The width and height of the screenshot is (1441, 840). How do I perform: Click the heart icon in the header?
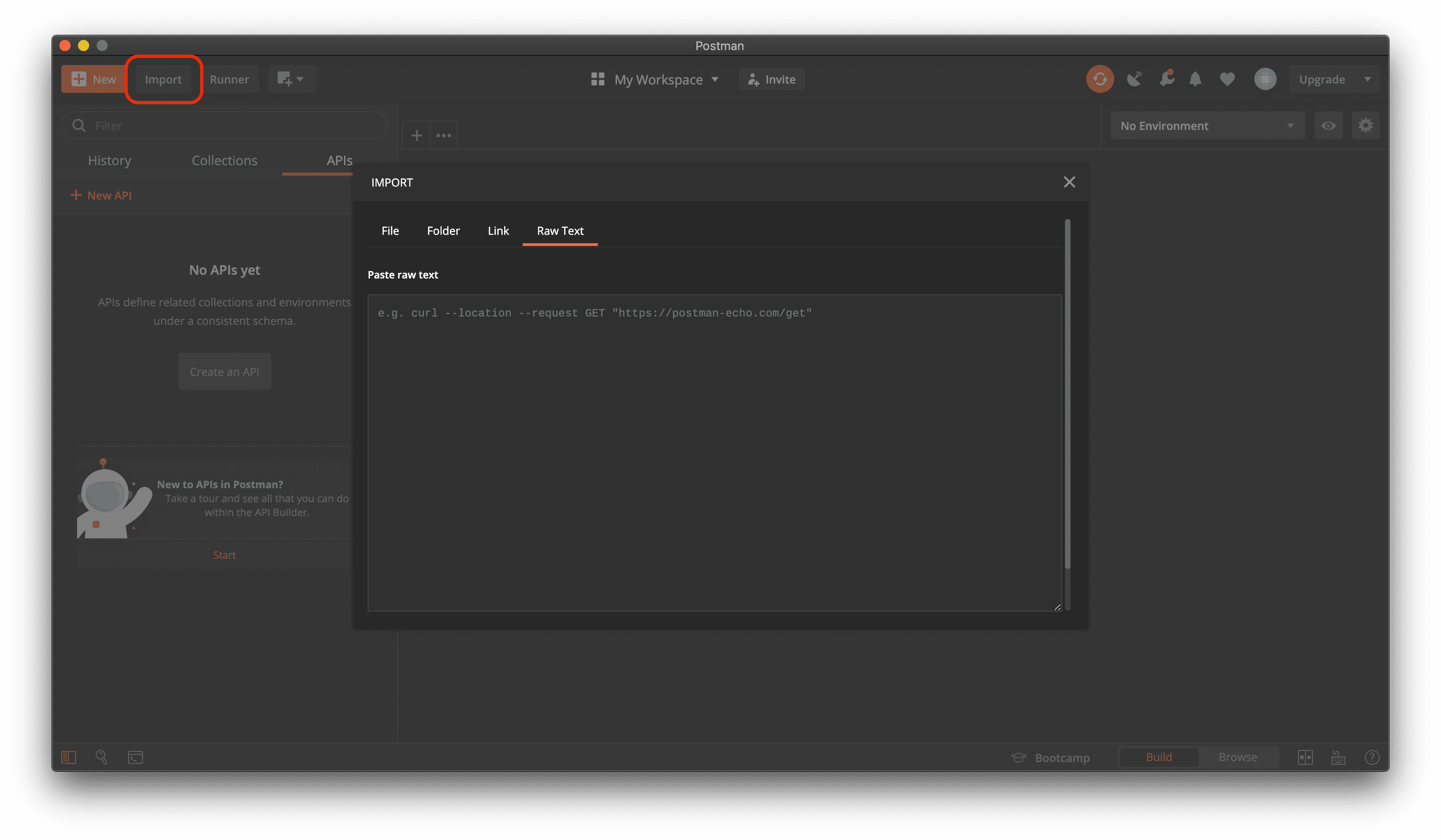pos(1227,79)
